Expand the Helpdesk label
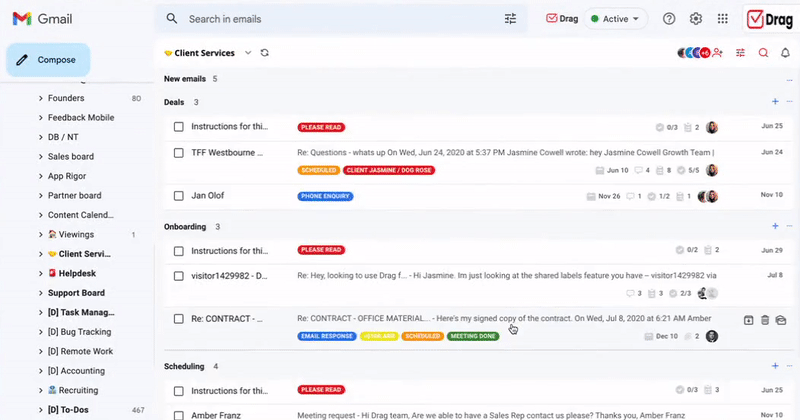The height and width of the screenshot is (420, 800). 40,274
